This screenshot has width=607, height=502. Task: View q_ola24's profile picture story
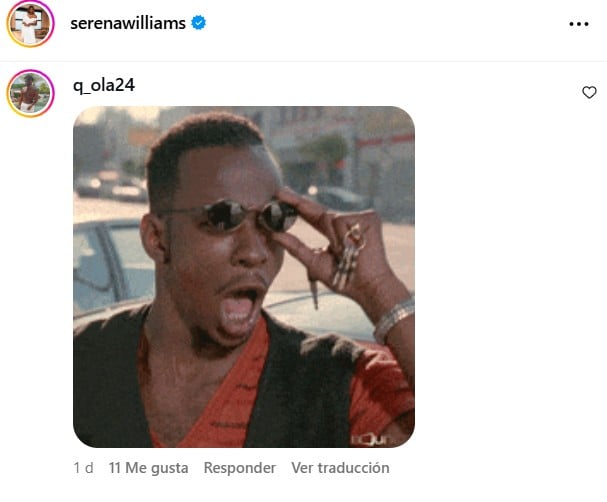(x=30, y=93)
